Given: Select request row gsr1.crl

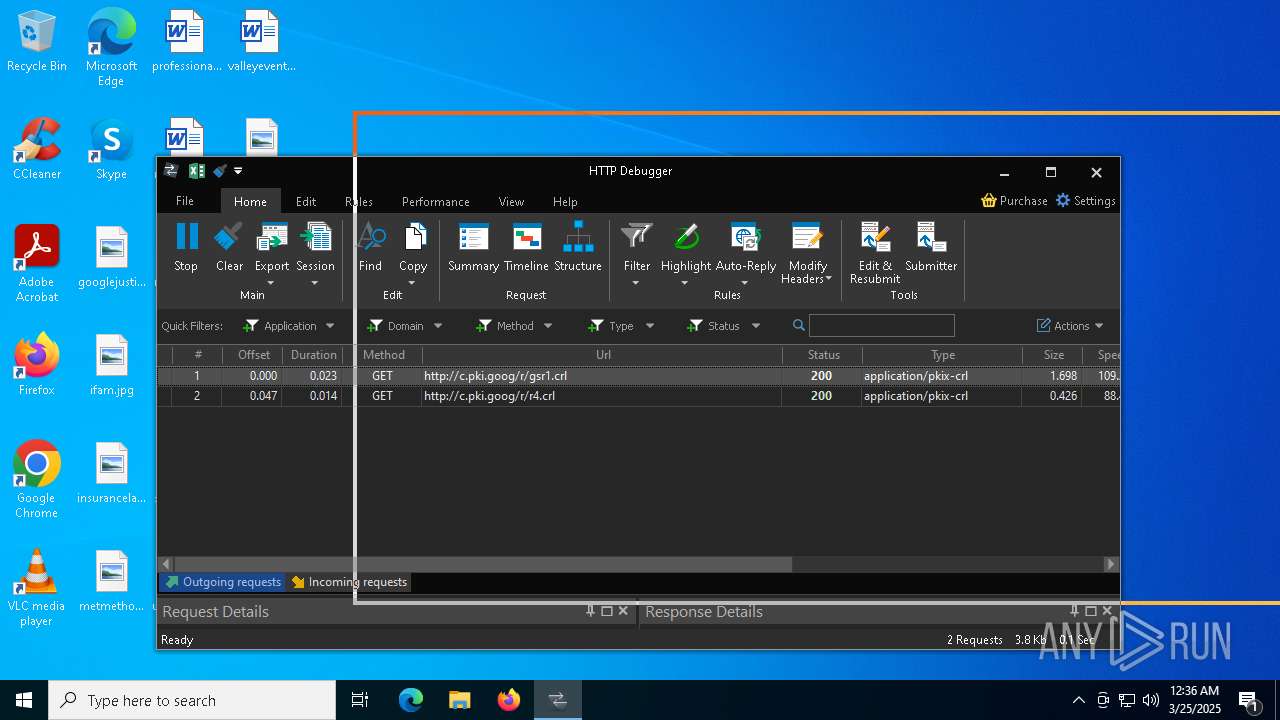Looking at the screenshot, I should point(638,376).
